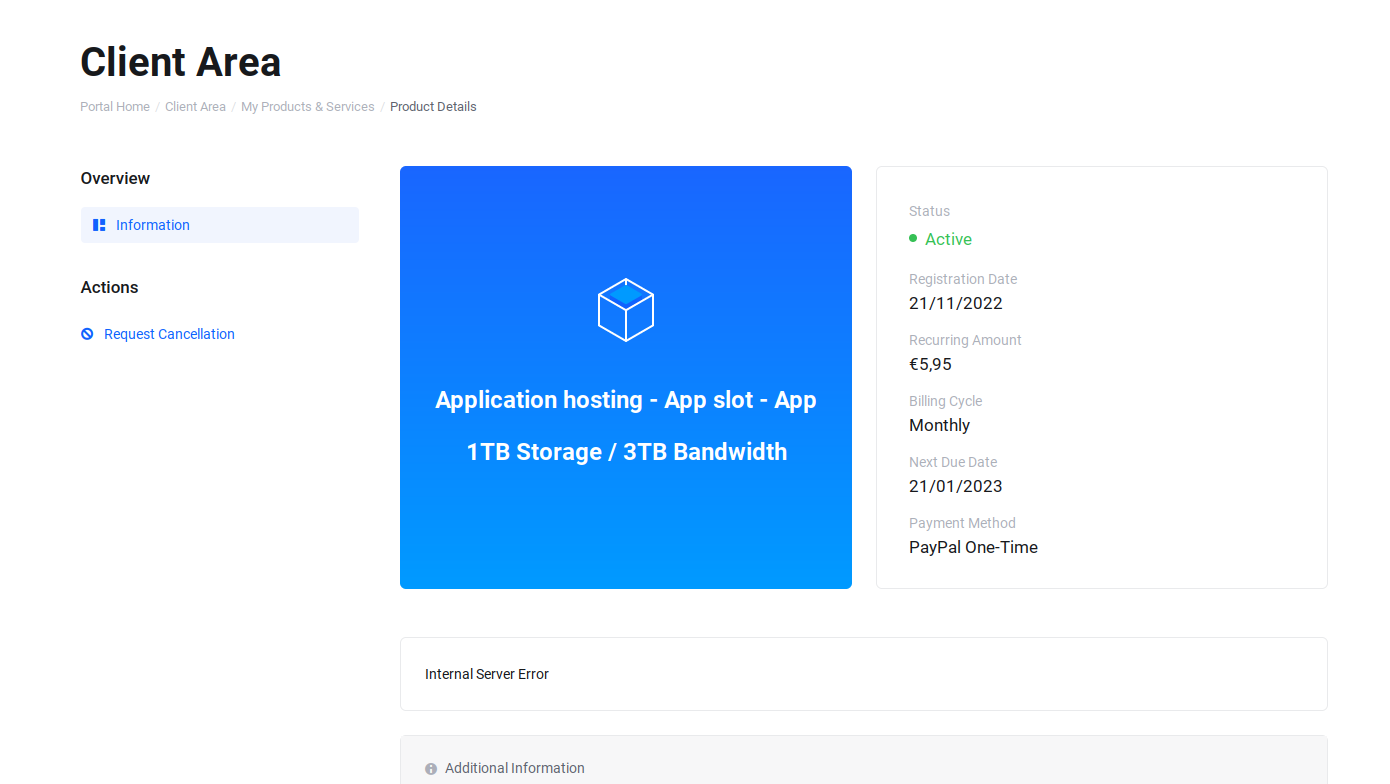This screenshot has width=1390, height=784.
Task: Click recurring amount €5,95
Action: click(x=930, y=364)
